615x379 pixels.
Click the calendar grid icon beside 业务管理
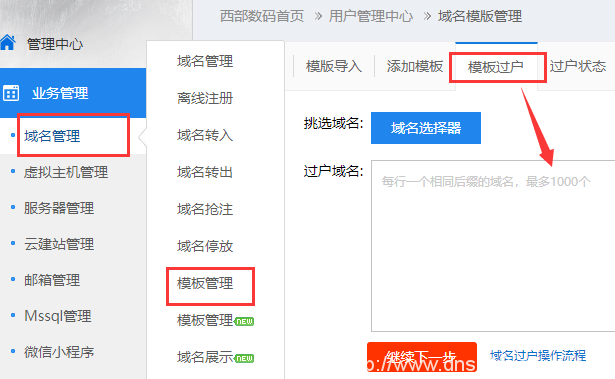click(11, 93)
